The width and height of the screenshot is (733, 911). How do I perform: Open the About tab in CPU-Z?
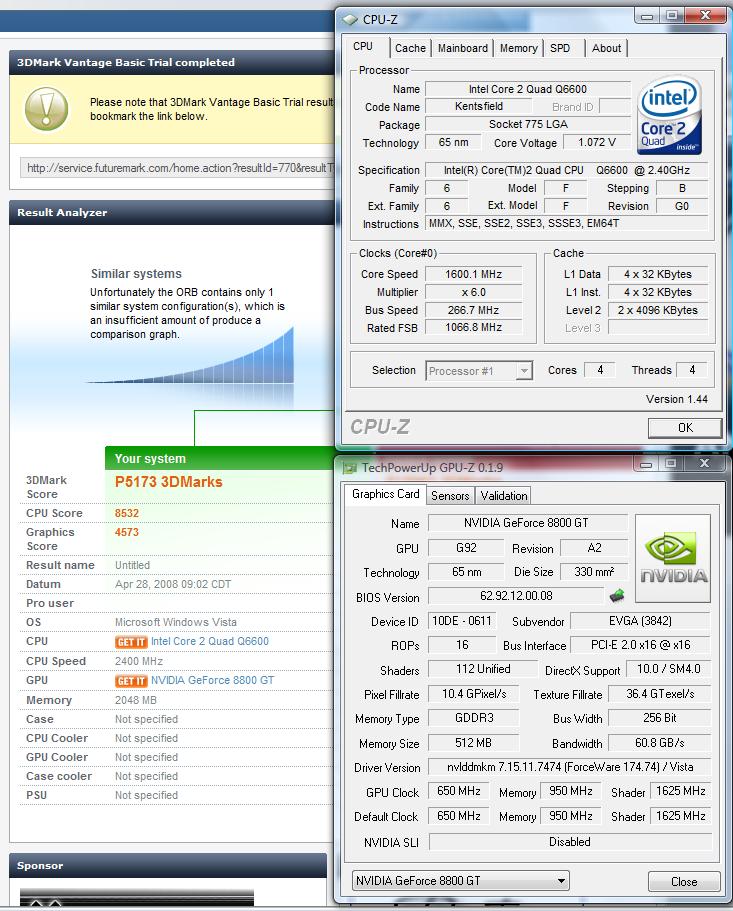606,48
